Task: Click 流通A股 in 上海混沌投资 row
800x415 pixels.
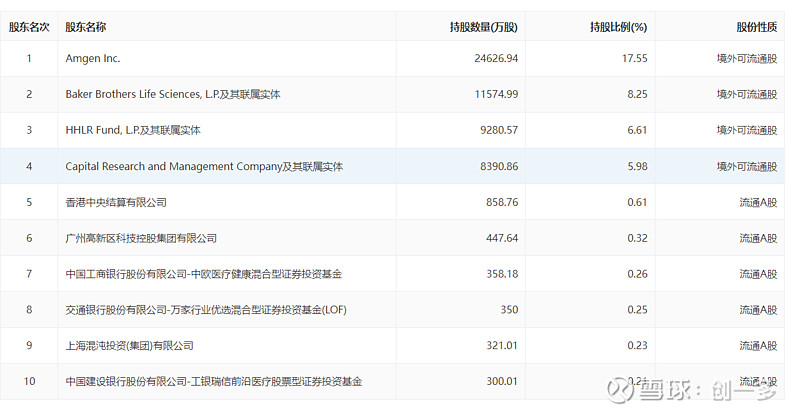Action: [x=758, y=346]
